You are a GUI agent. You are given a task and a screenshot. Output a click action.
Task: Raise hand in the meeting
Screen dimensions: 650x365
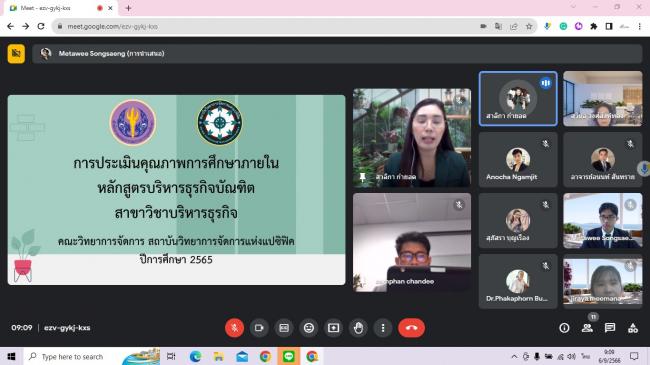pyautogui.click(x=358, y=328)
